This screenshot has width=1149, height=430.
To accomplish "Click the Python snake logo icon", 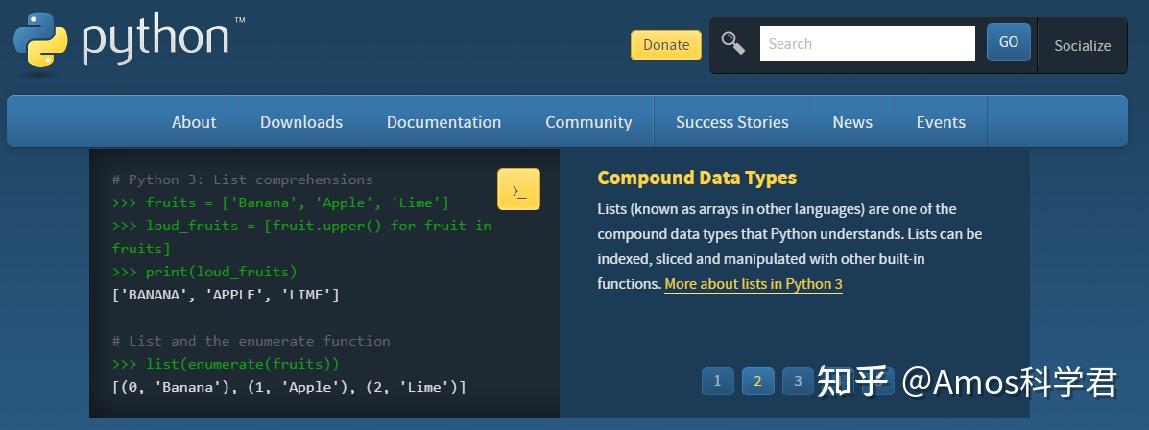I will (40, 43).
